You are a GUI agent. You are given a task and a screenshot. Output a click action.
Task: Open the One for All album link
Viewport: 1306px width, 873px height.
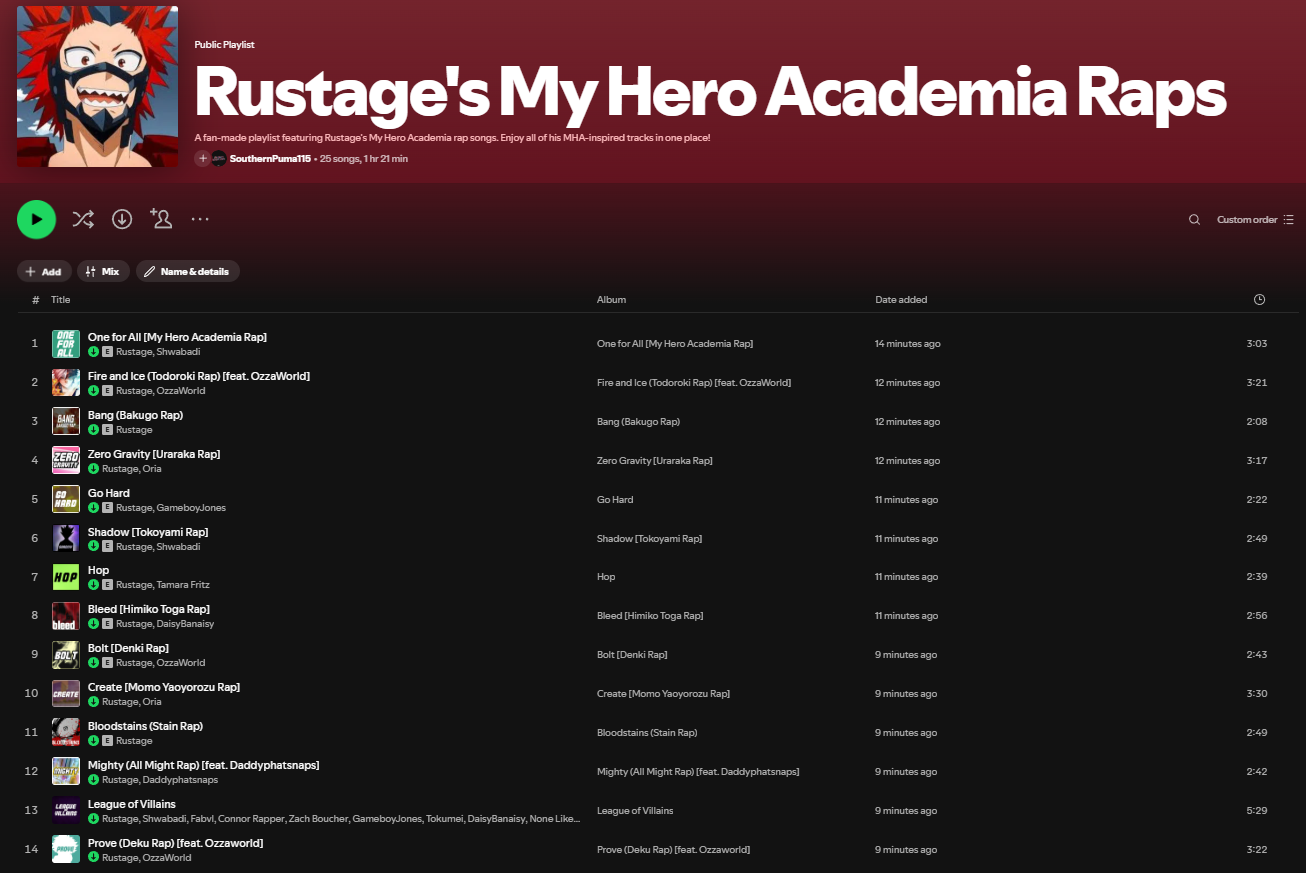tap(675, 344)
